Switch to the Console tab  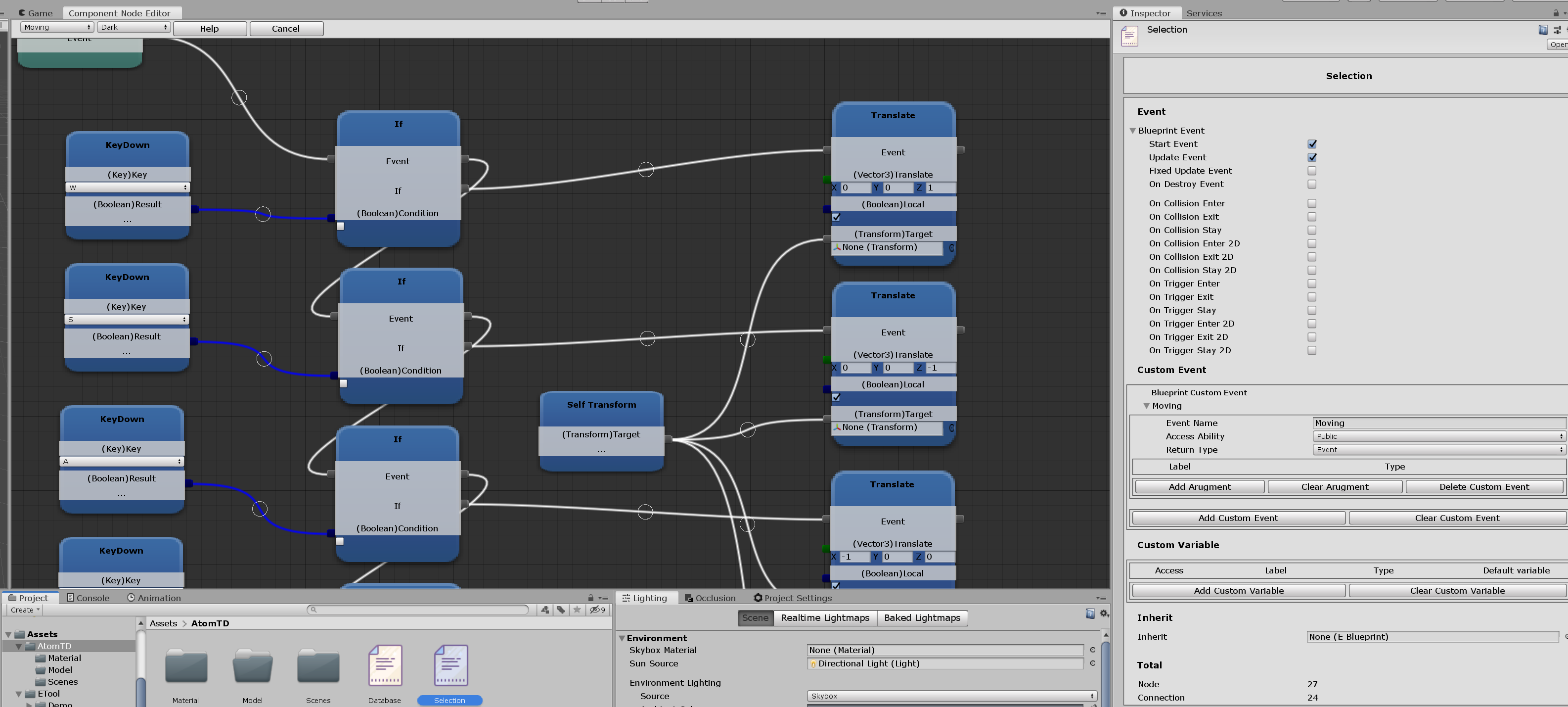pos(88,598)
